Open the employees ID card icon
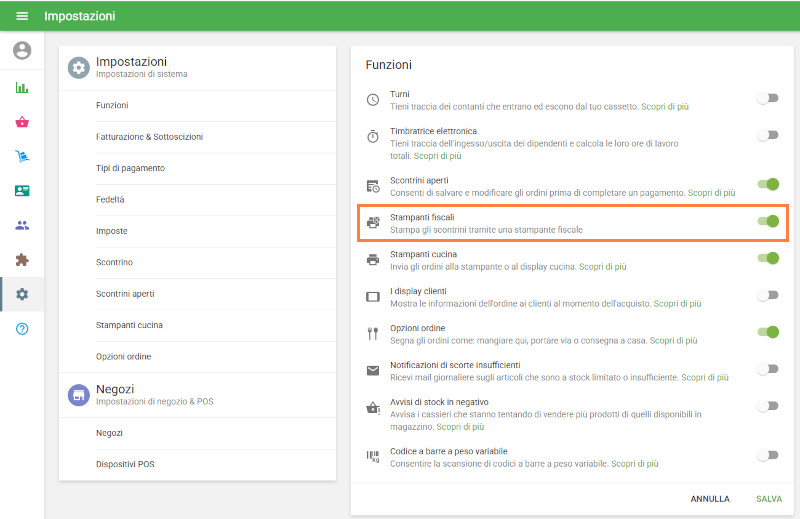Viewport: 800px width, 519px height. [22, 191]
